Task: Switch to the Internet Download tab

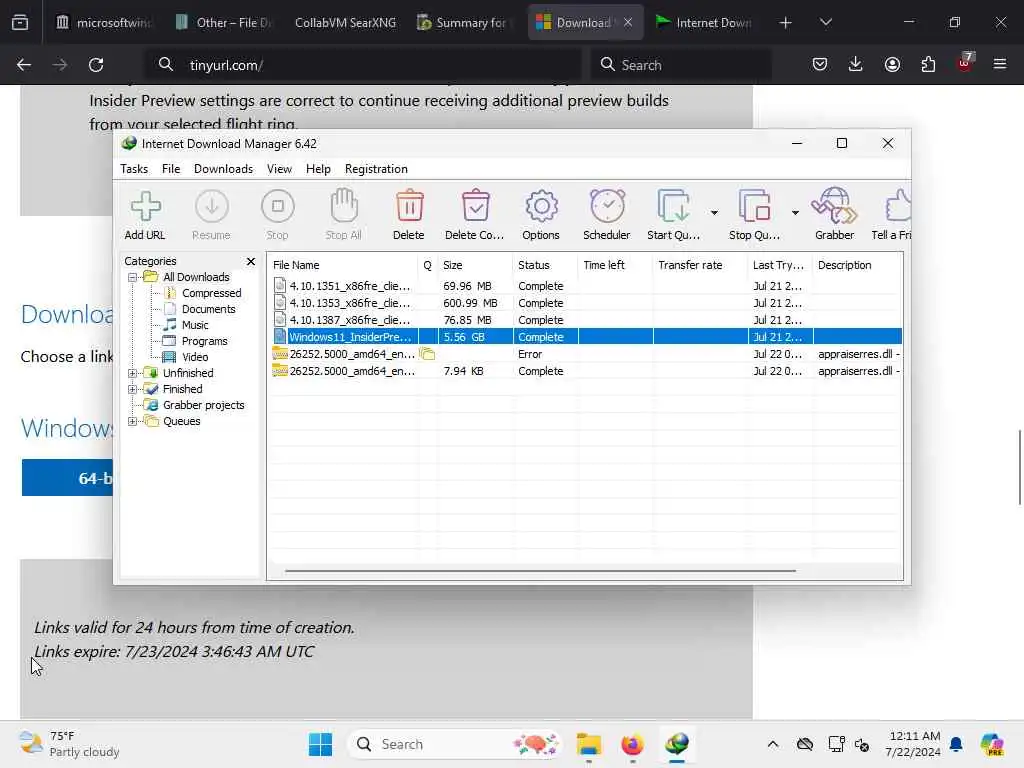Action: click(x=704, y=23)
